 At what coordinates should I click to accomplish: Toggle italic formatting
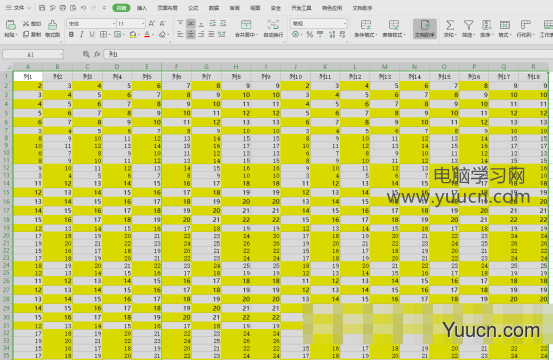coord(82,35)
